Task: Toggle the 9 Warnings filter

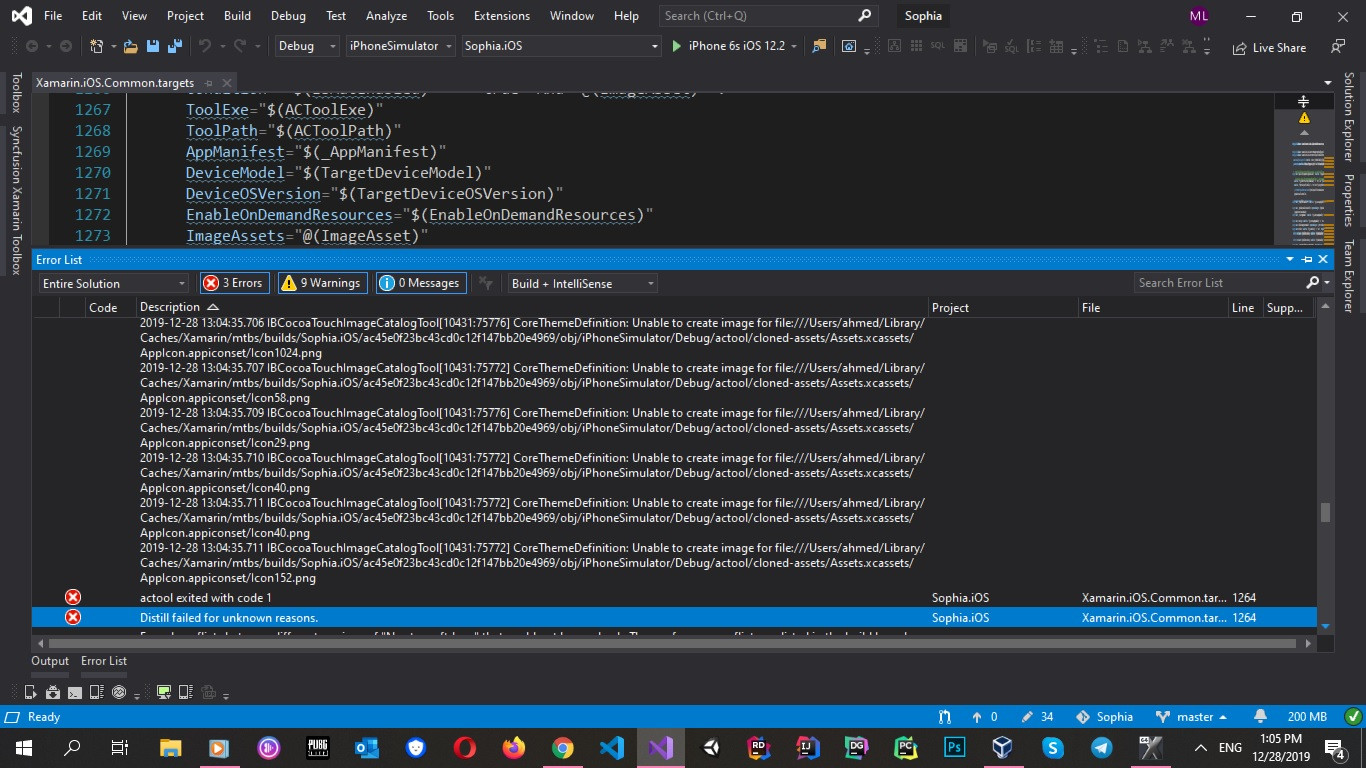Action: [322, 283]
